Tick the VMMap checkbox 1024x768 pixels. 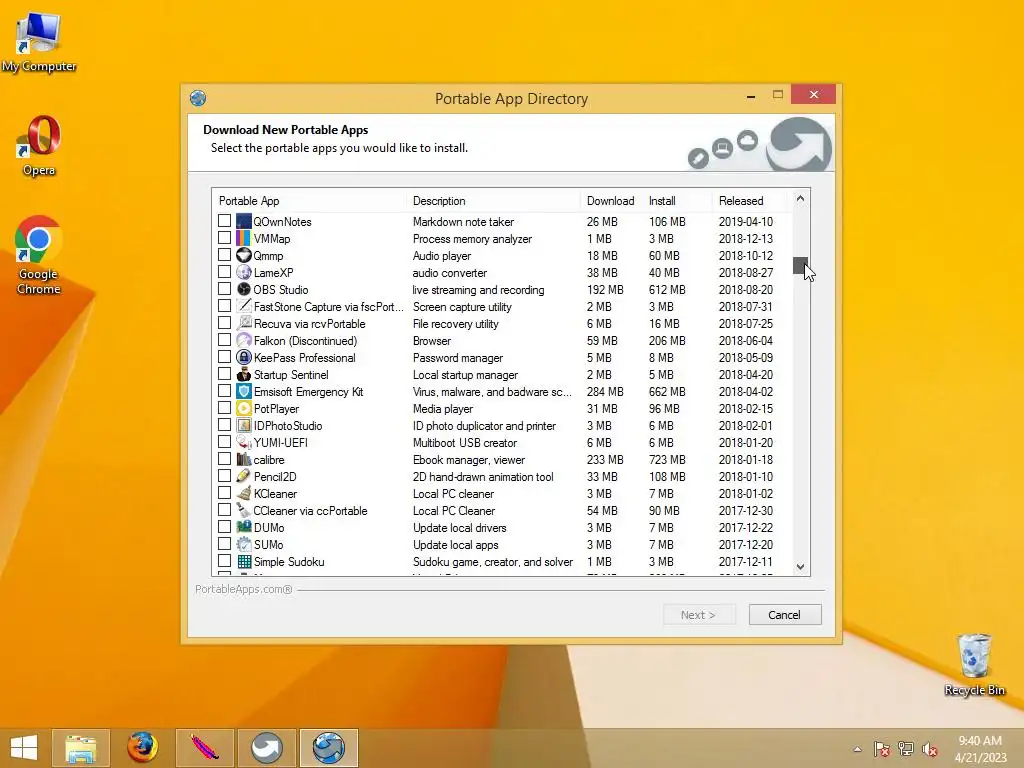[x=225, y=238]
